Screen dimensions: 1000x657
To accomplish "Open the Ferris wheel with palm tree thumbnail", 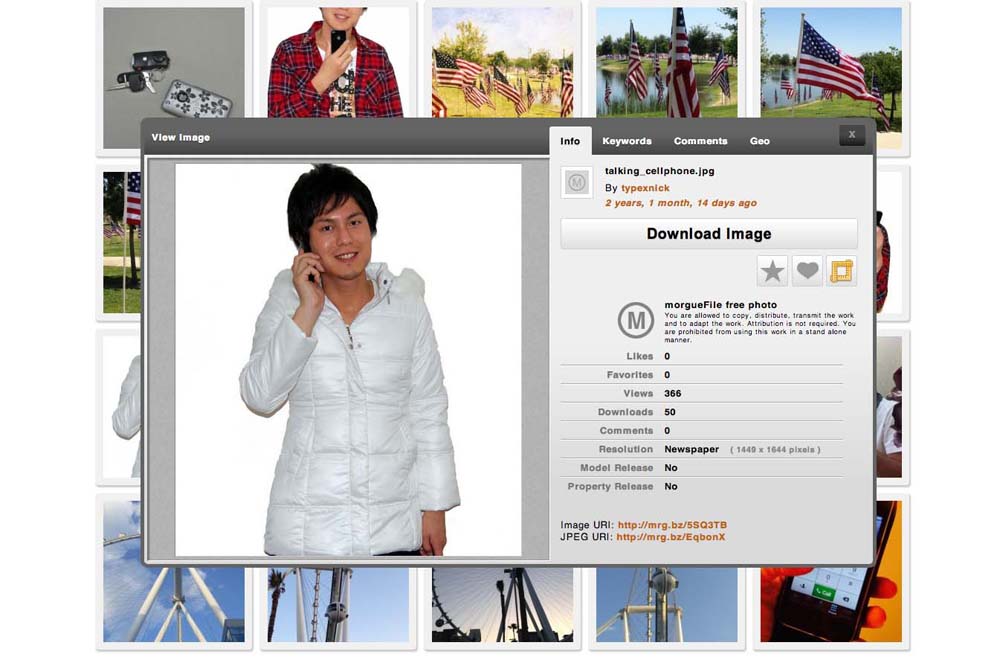I will pyautogui.click(x=338, y=605).
